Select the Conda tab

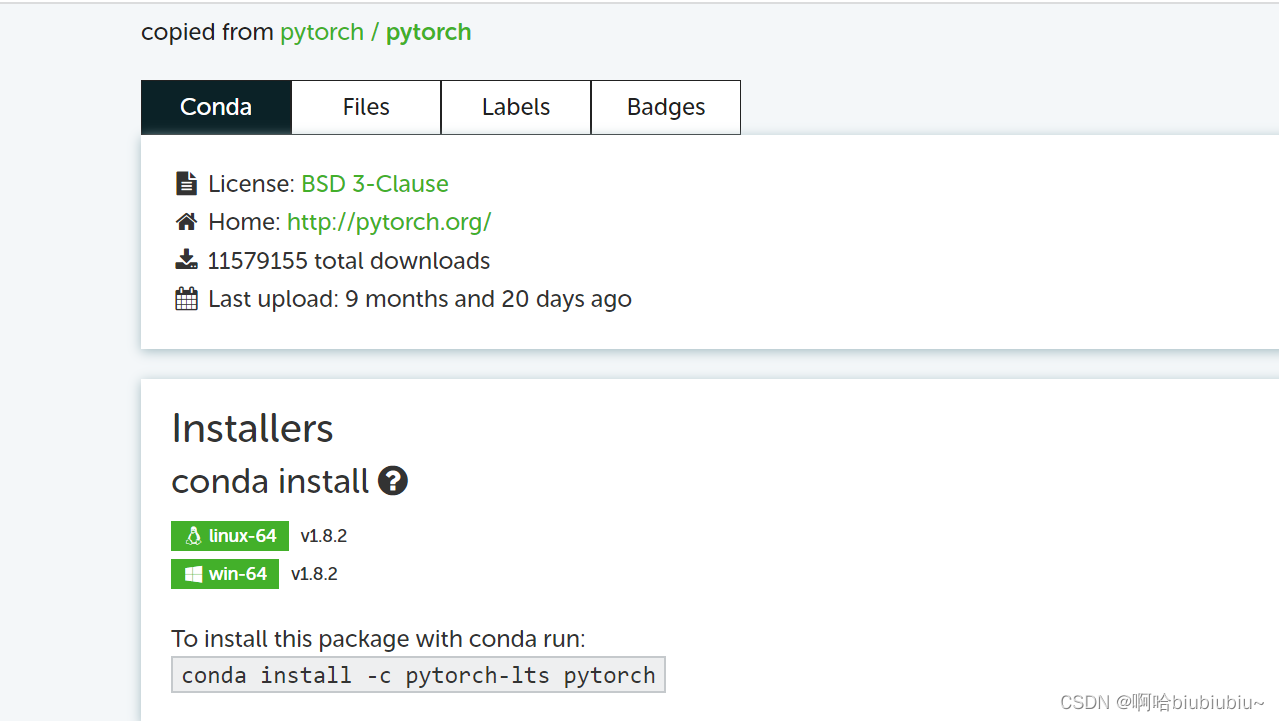point(215,106)
